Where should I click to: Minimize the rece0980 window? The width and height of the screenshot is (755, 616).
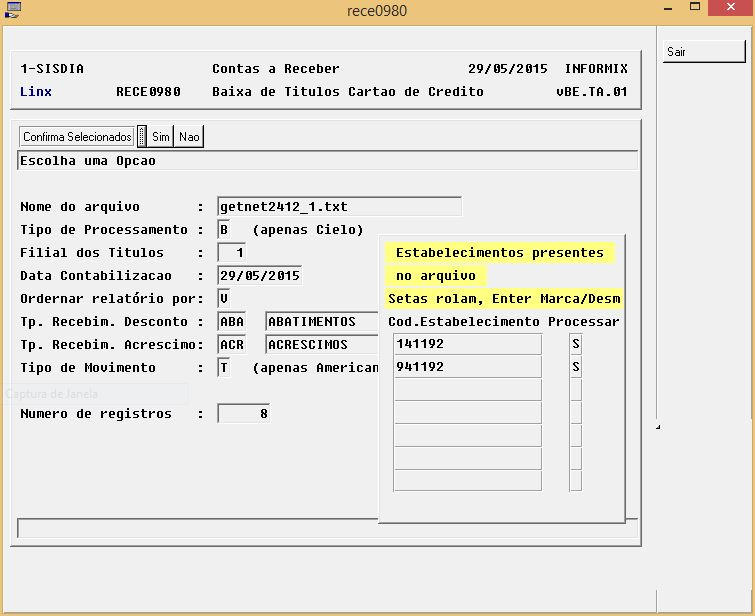coord(668,8)
